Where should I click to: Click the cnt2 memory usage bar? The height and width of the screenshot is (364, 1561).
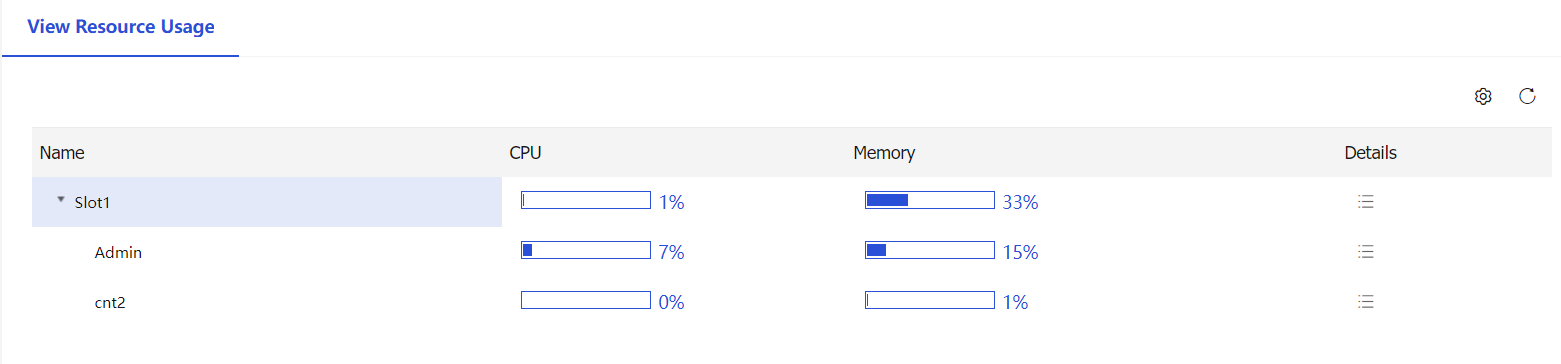coord(930,300)
